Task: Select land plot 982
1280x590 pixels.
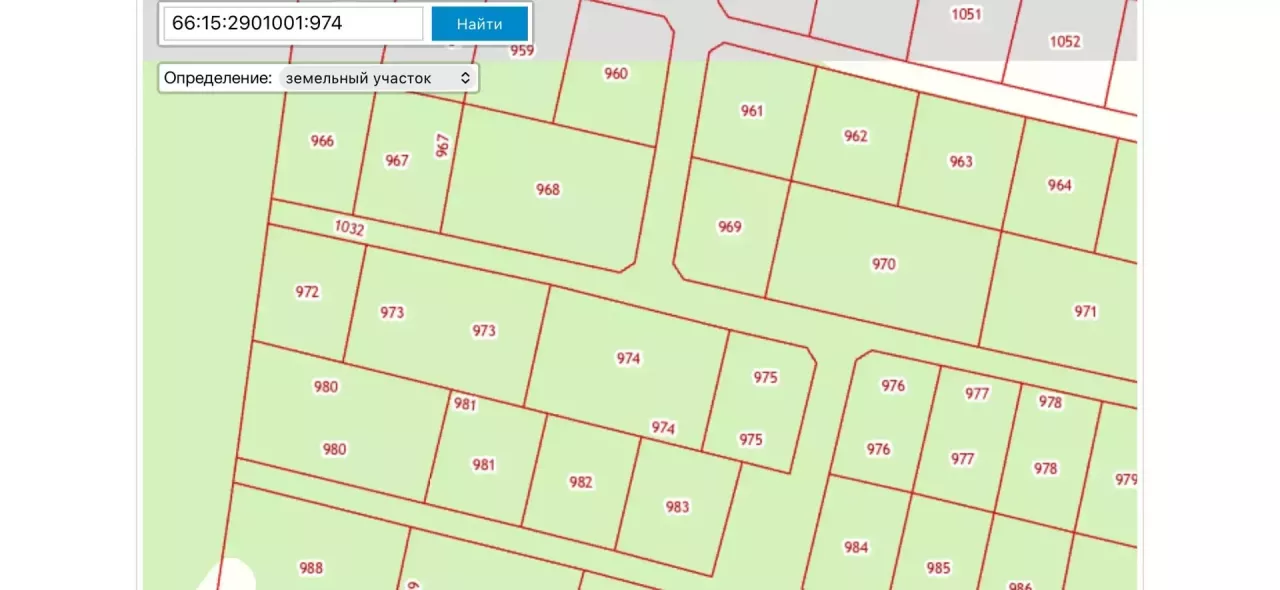Action: 581,482
